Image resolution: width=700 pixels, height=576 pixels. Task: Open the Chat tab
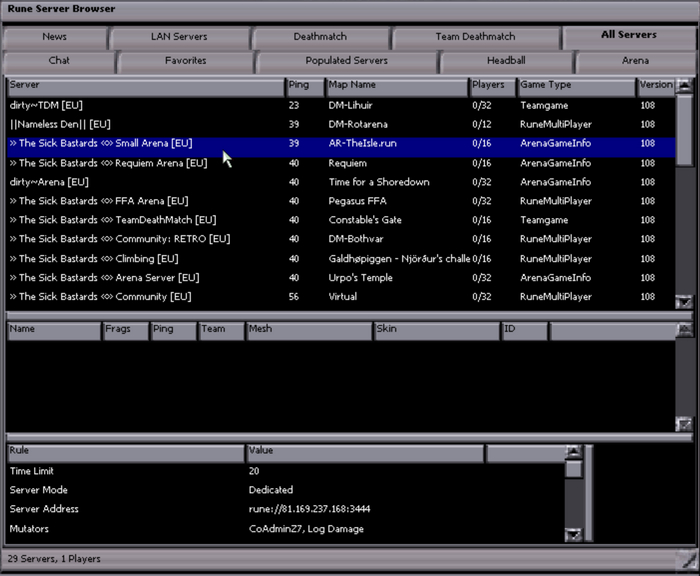(x=59, y=61)
